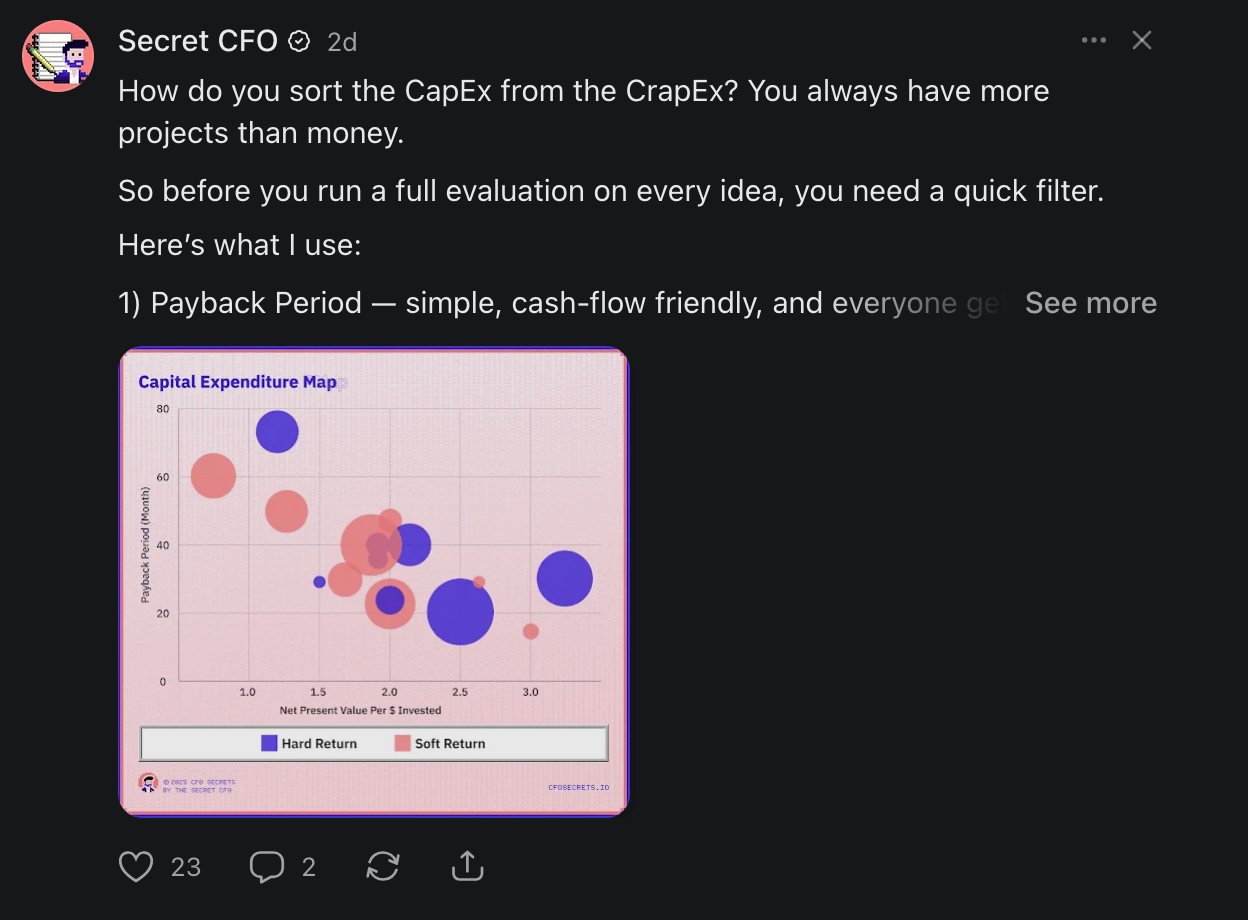
Task: Click the topmost purple bubble in chart
Action: [x=277, y=432]
